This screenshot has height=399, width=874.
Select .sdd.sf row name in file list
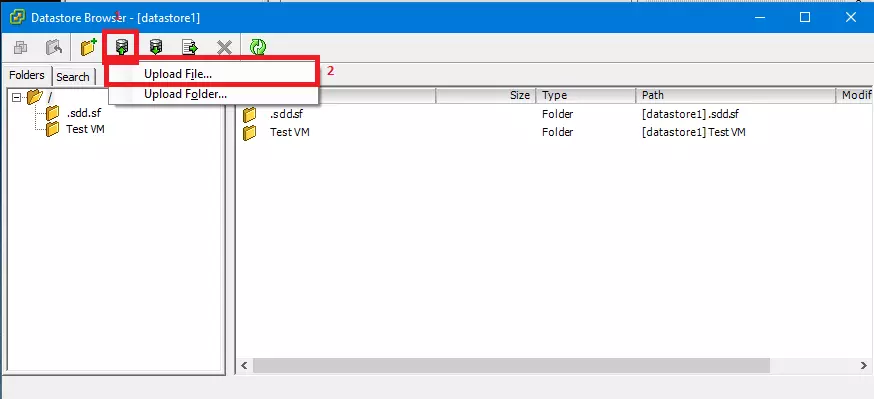287,114
